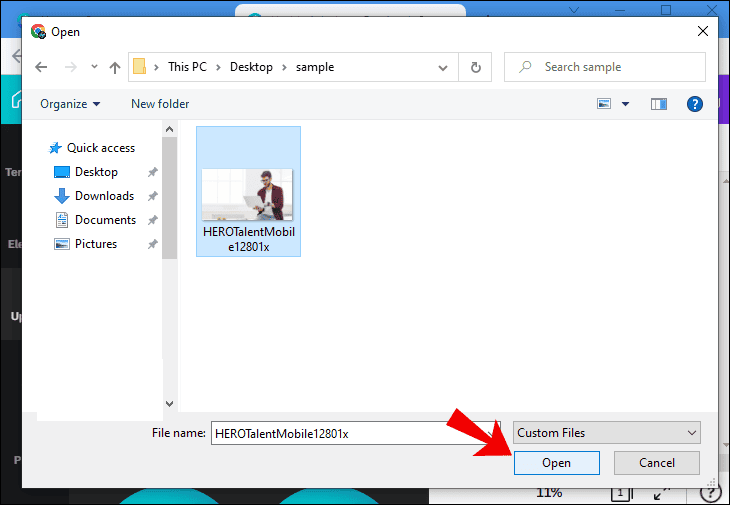Toggle the preview pane icon
The image size is (730, 505).
[658, 104]
